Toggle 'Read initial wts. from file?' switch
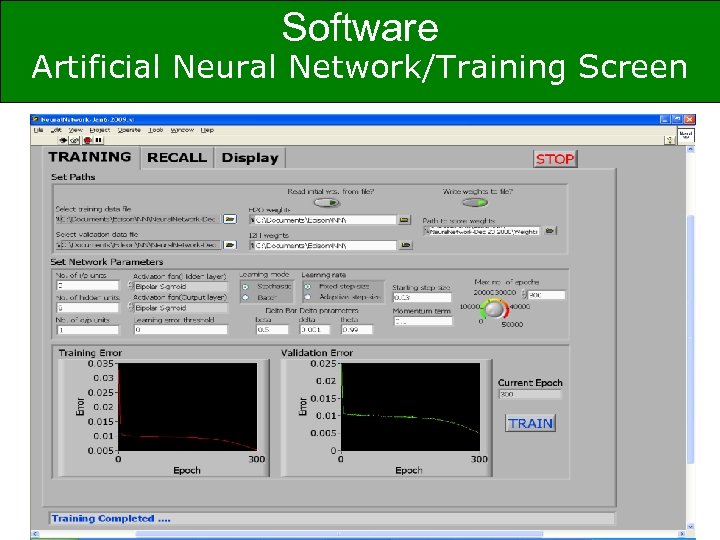720x540 pixels. 327,202
